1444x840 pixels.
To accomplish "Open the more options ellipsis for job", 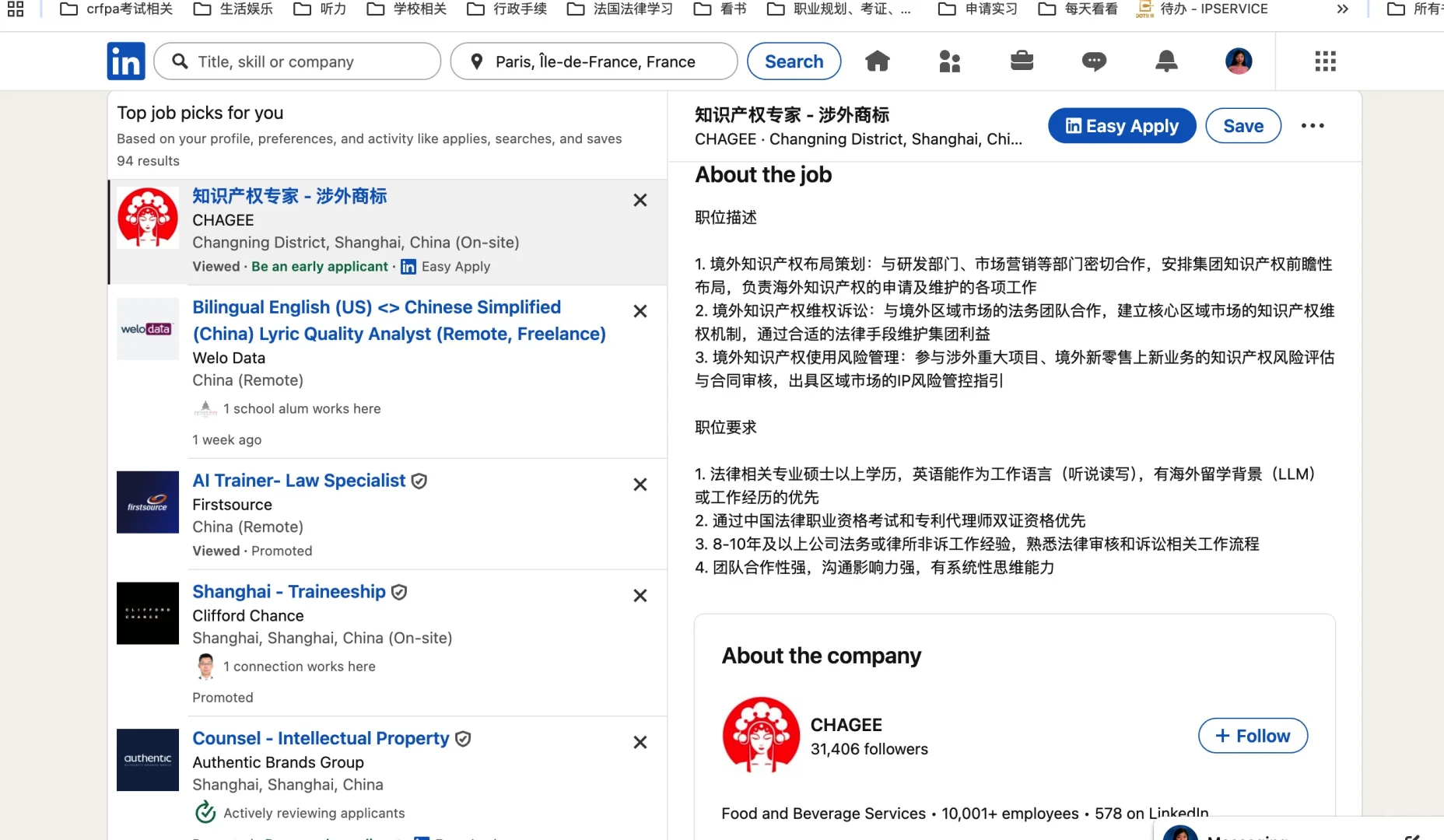I will (1313, 126).
